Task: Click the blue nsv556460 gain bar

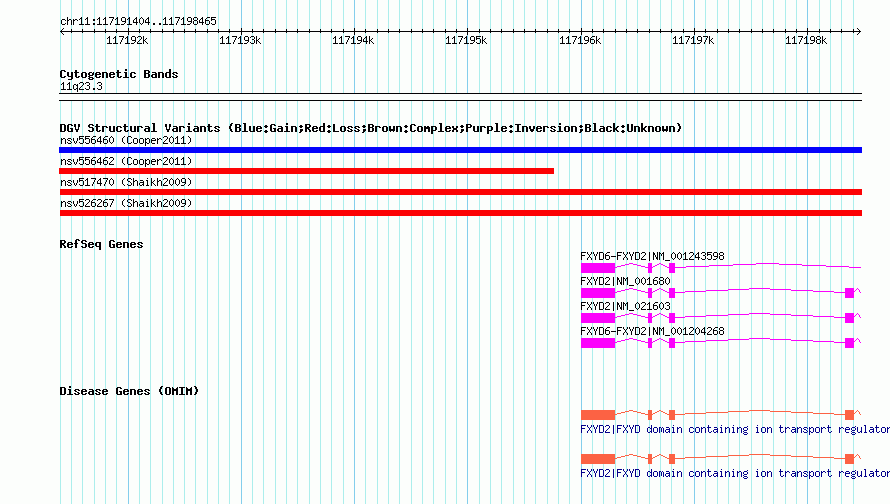Action: tap(460, 150)
